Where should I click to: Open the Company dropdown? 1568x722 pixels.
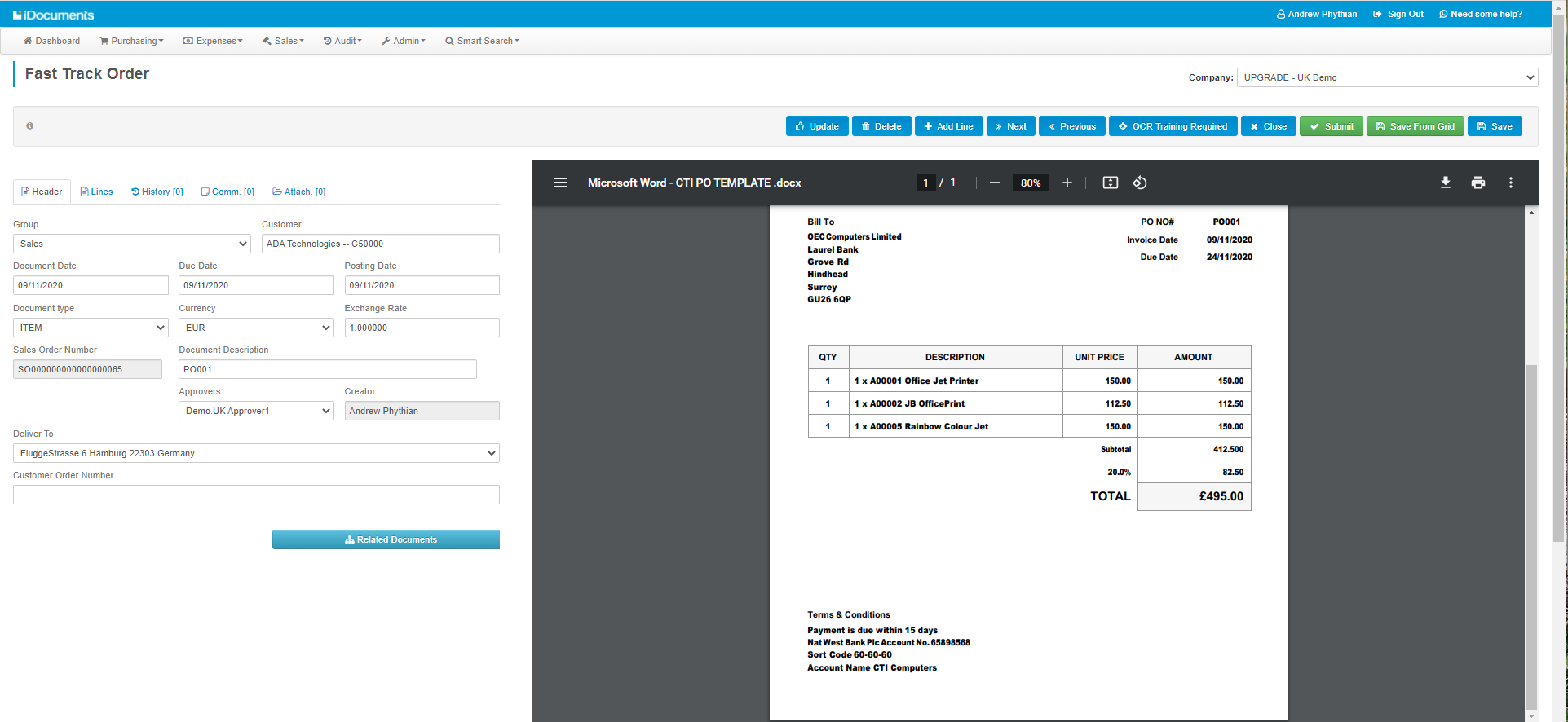point(1388,77)
